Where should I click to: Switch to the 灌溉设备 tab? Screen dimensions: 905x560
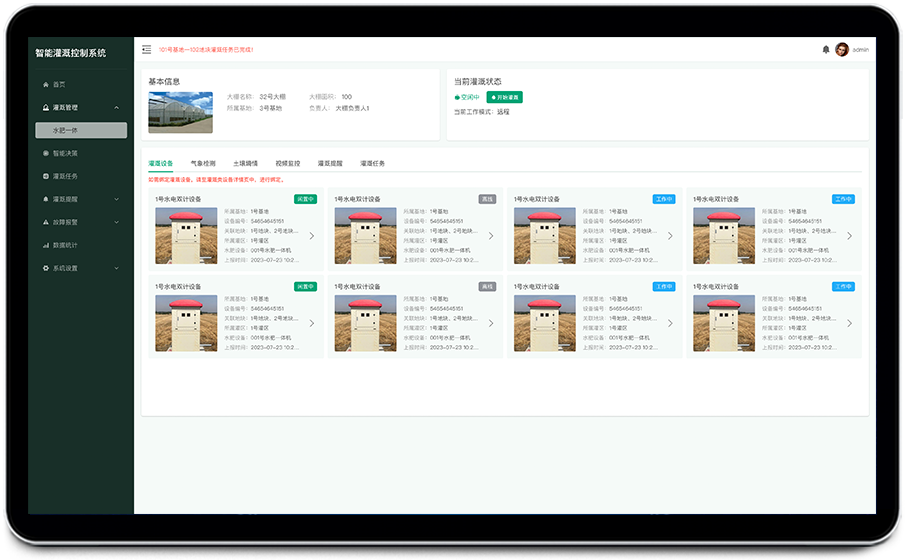point(160,163)
